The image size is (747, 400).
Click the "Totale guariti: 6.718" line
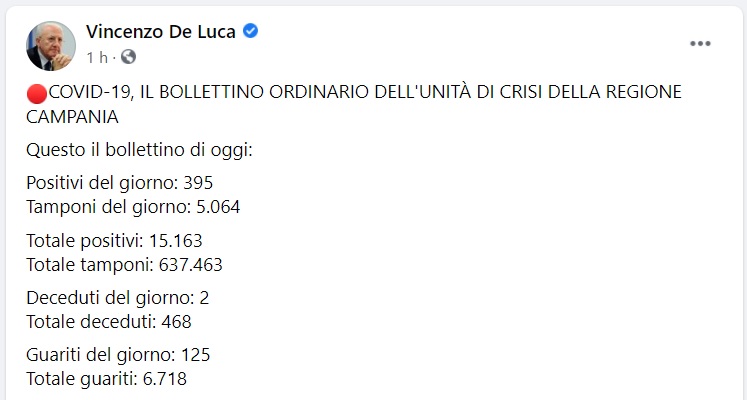[107, 379]
